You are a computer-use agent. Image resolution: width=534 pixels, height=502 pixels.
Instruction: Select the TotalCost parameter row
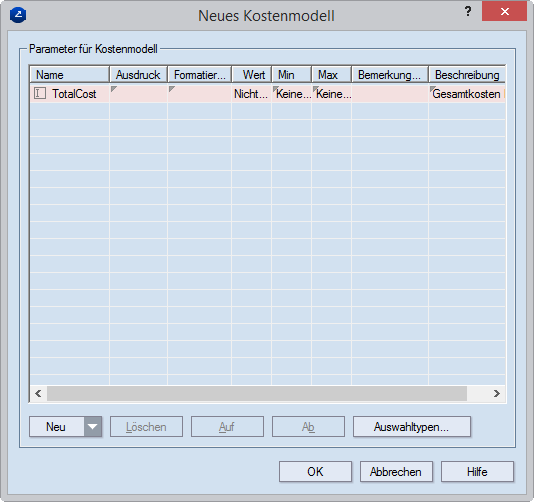coord(268,94)
